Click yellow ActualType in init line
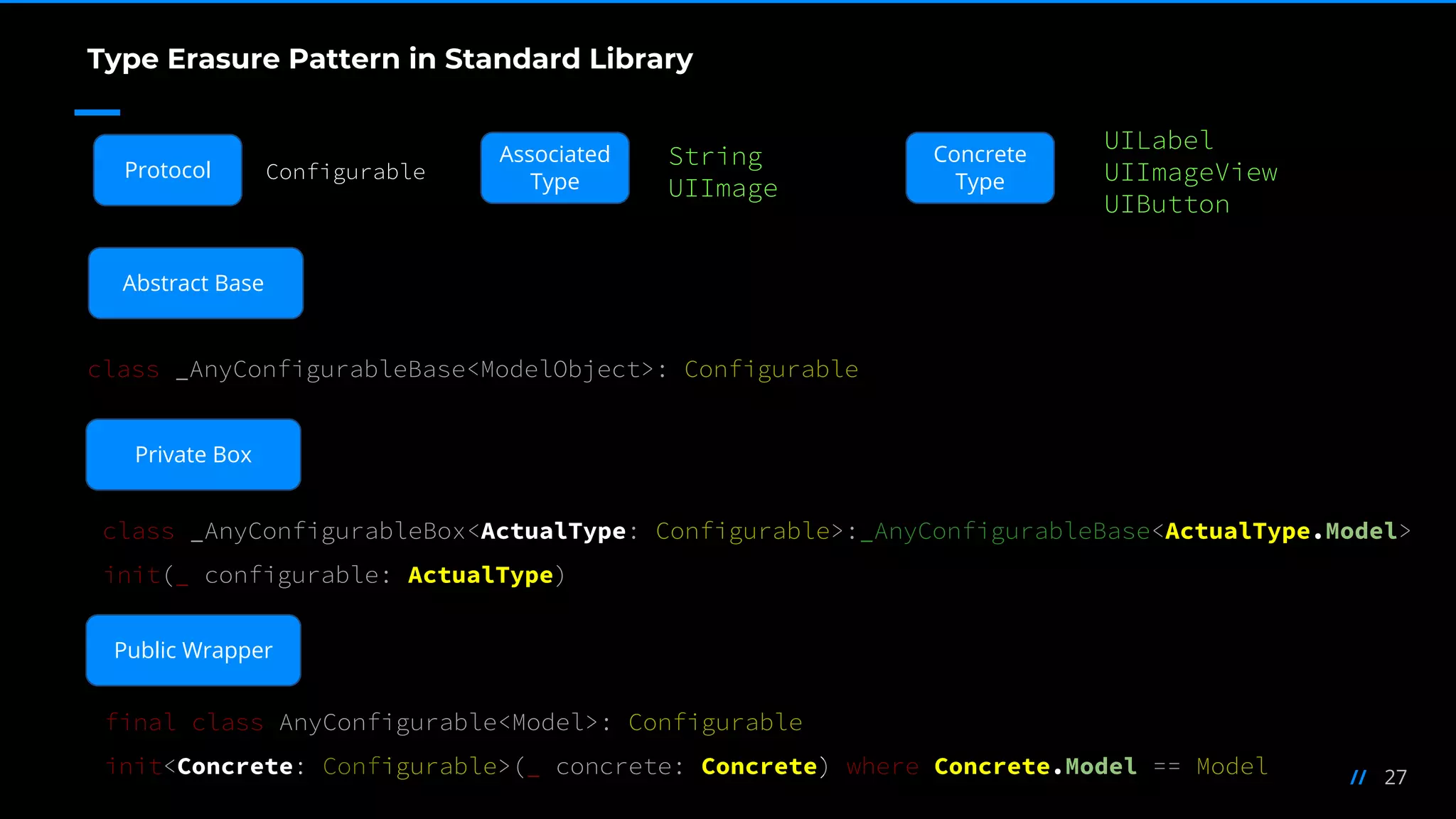The image size is (1456, 819). tap(481, 575)
